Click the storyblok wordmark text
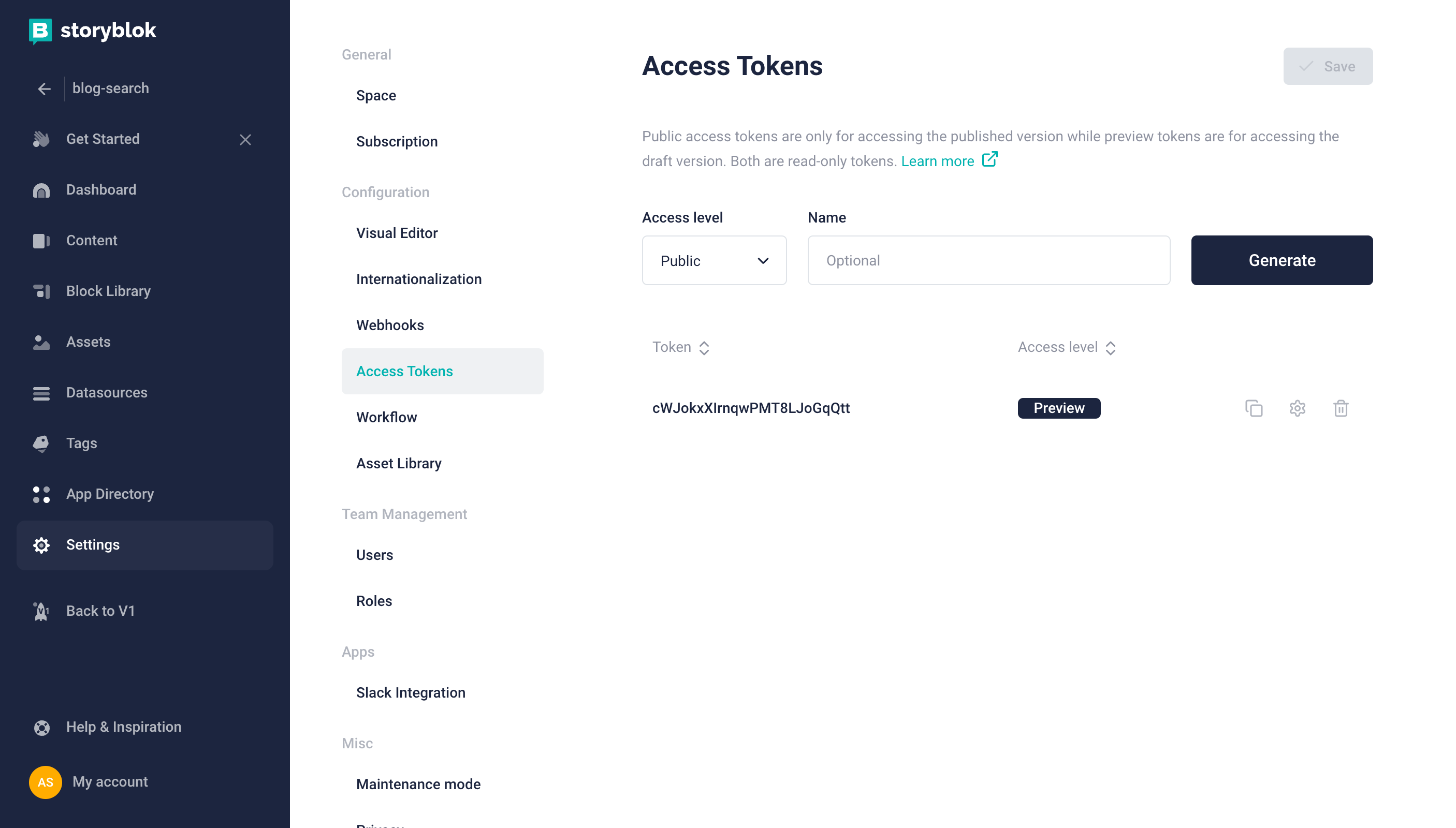This screenshot has height=828, width=1456. click(x=108, y=31)
